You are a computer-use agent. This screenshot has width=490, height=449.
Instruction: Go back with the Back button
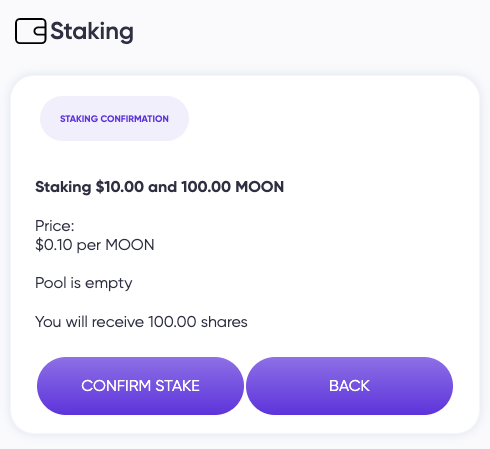tap(349, 386)
